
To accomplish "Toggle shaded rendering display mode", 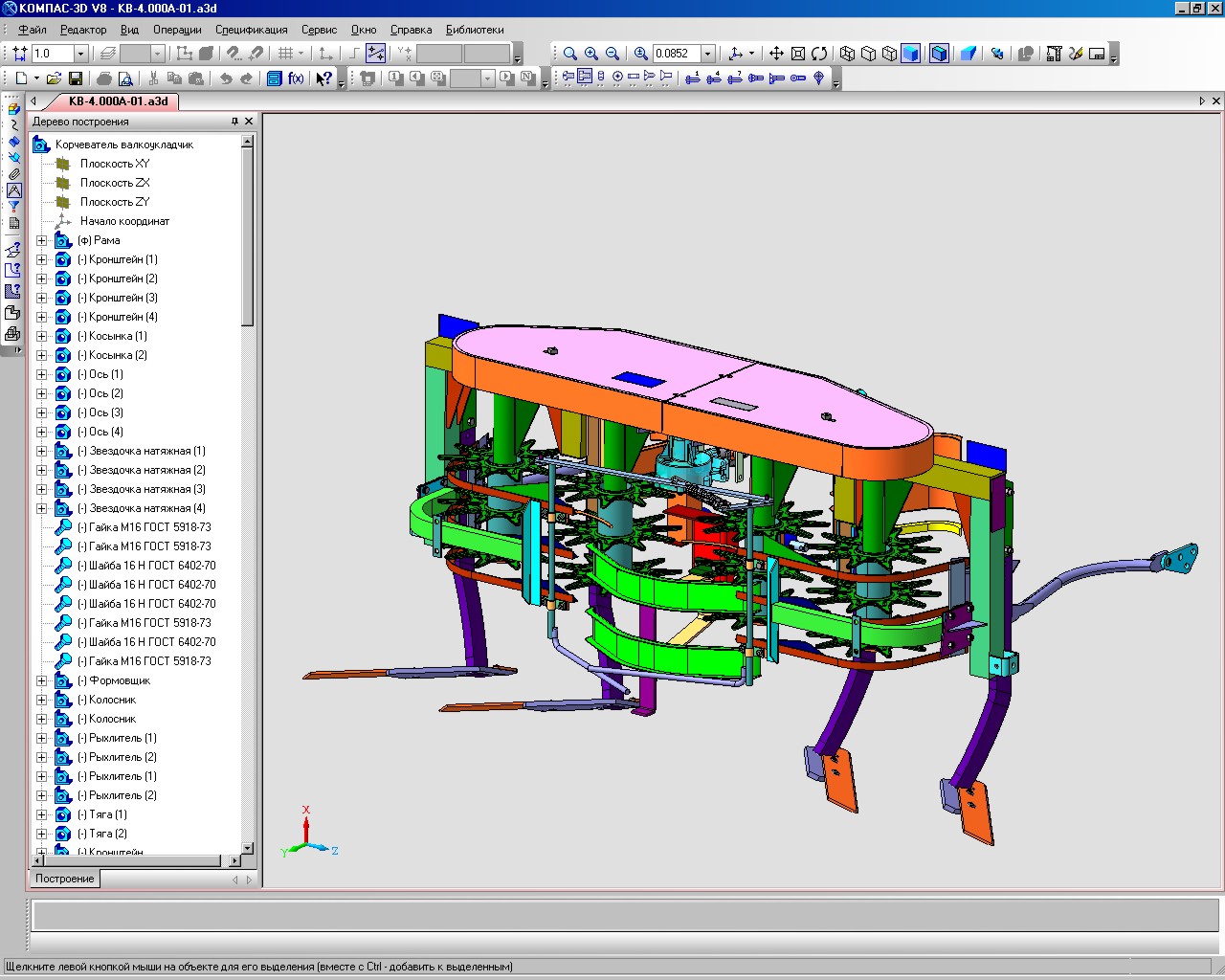I will point(910,54).
